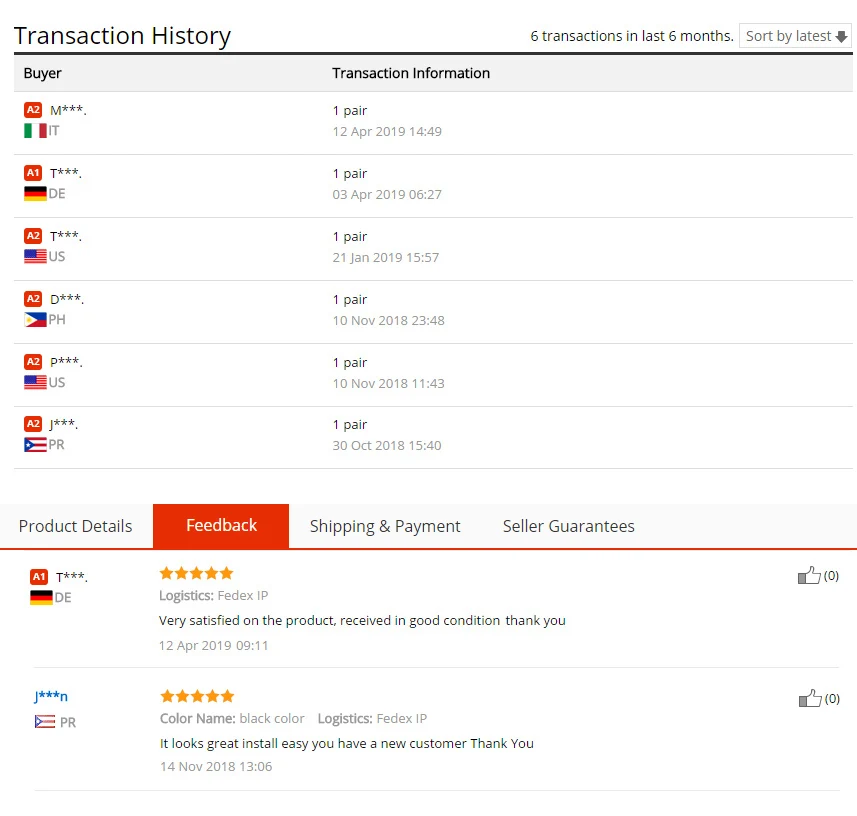Click the review date 14 Nov 2018 13:06
The height and width of the screenshot is (816, 857).
[x=216, y=766]
